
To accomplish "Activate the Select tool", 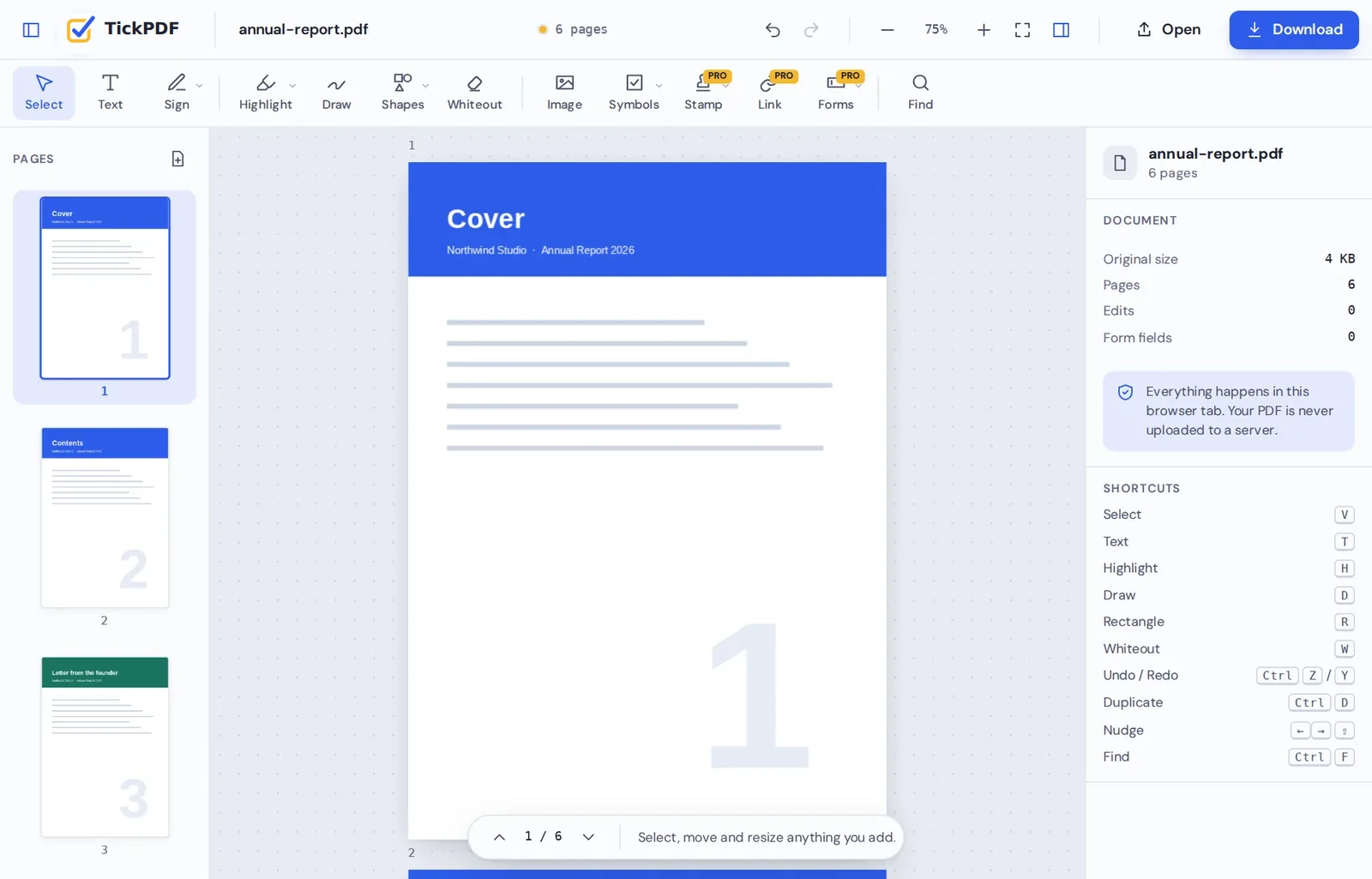I will click(44, 93).
